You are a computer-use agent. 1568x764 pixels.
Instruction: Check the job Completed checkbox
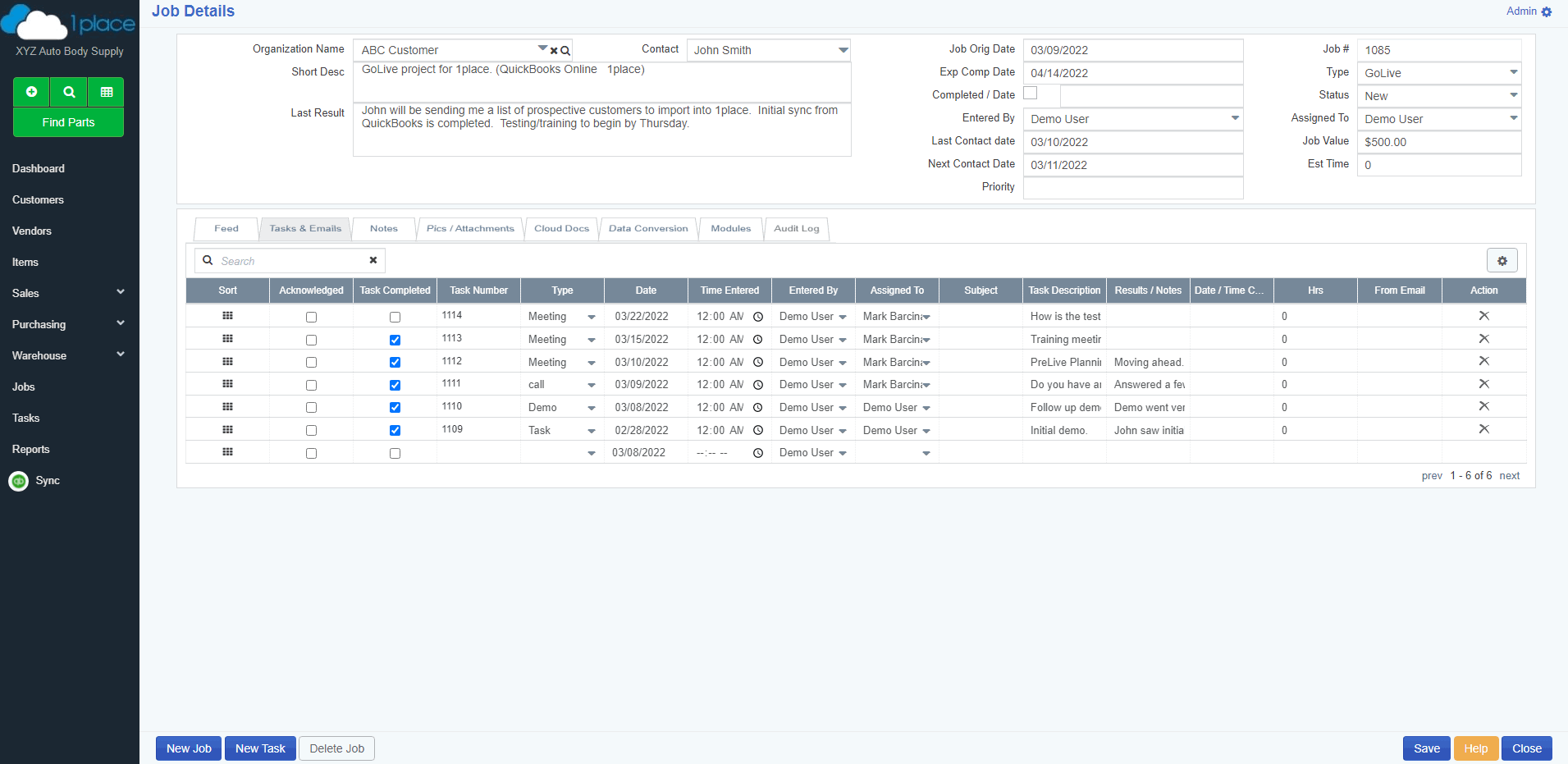click(x=1031, y=94)
